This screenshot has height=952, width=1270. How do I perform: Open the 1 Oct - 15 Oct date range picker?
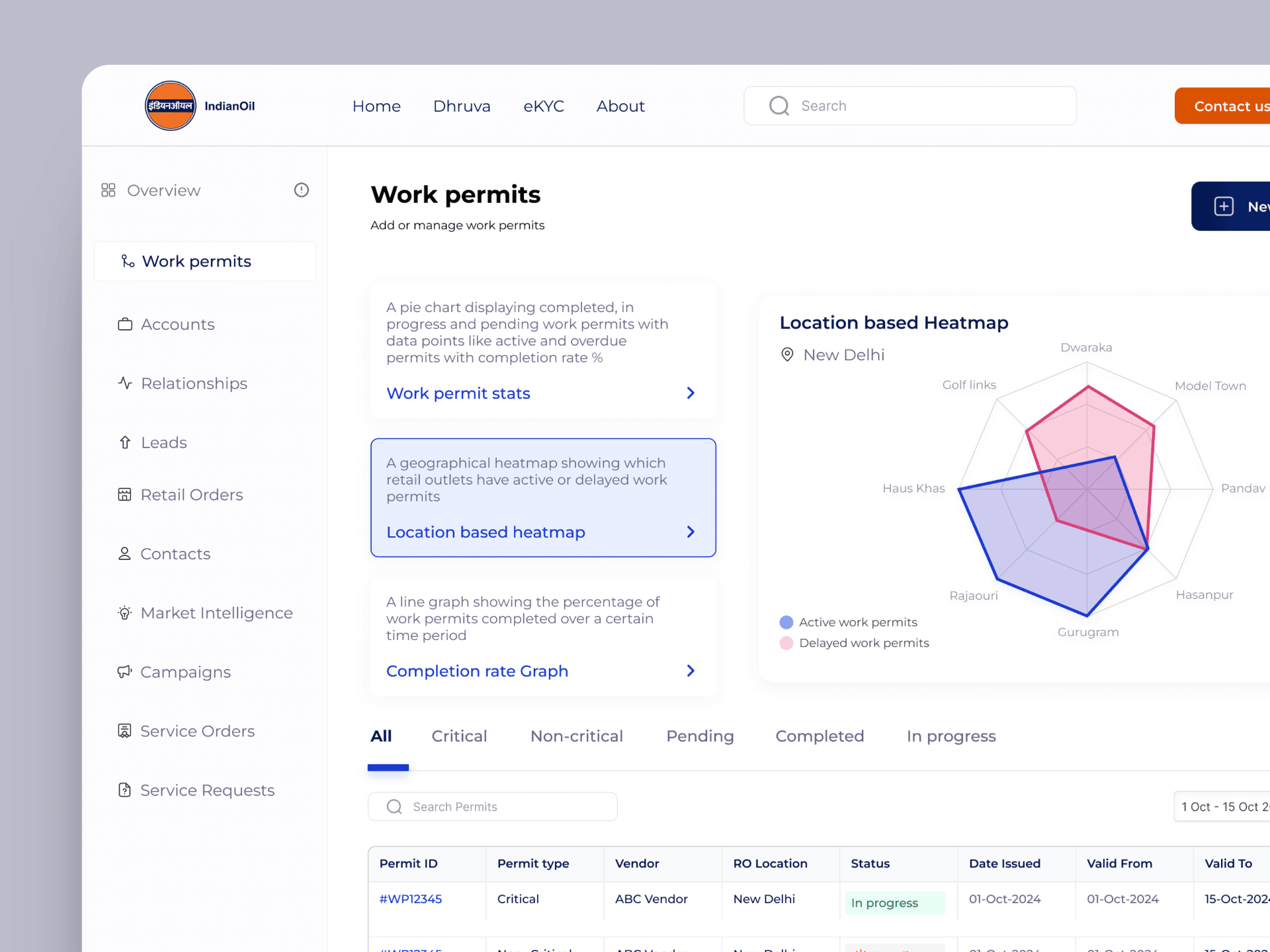pos(1222,807)
